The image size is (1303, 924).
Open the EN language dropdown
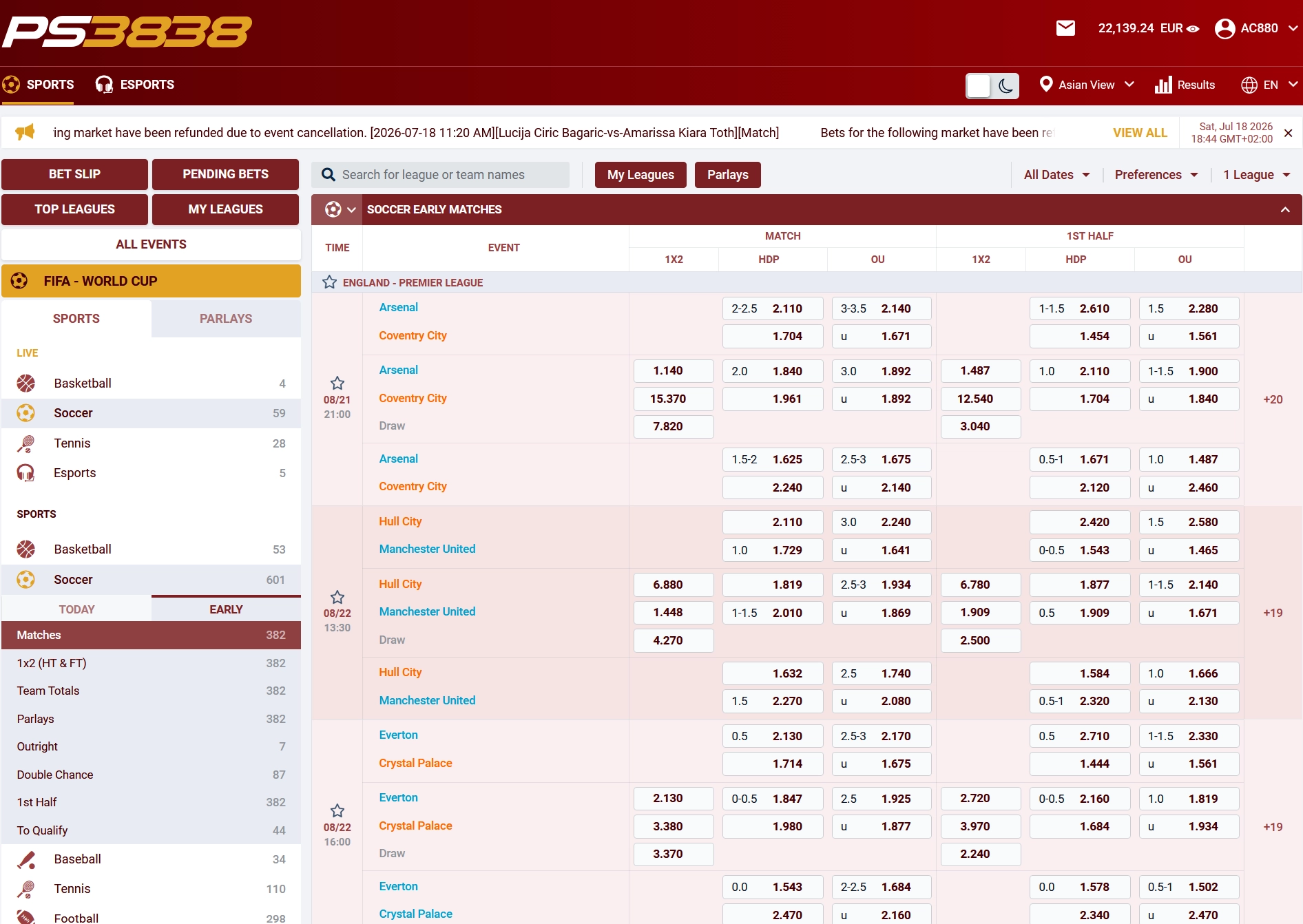point(1269,85)
